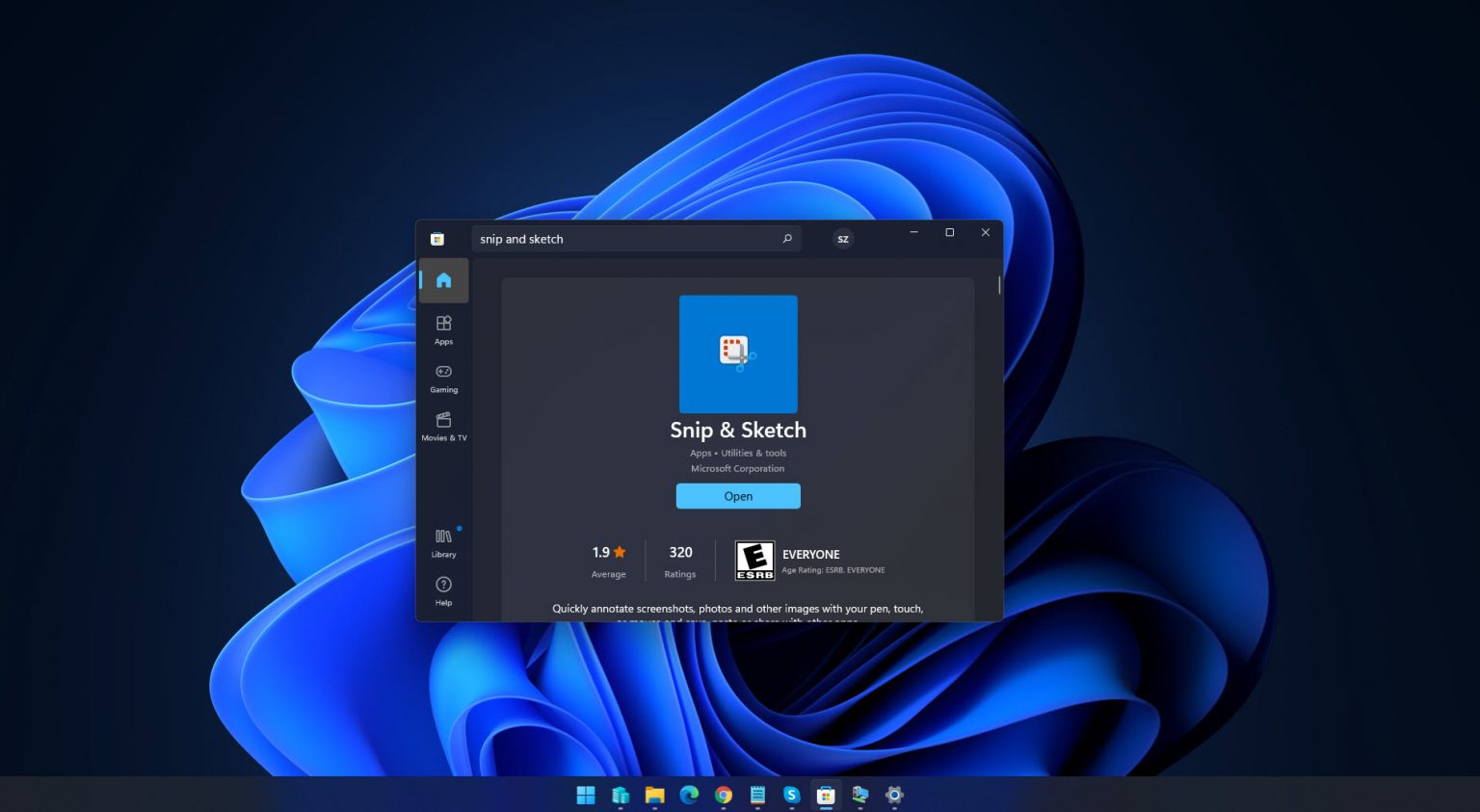Launch Microsoft Edge from the taskbar
Screen dimensions: 1480x812
click(x=688, y=796)
